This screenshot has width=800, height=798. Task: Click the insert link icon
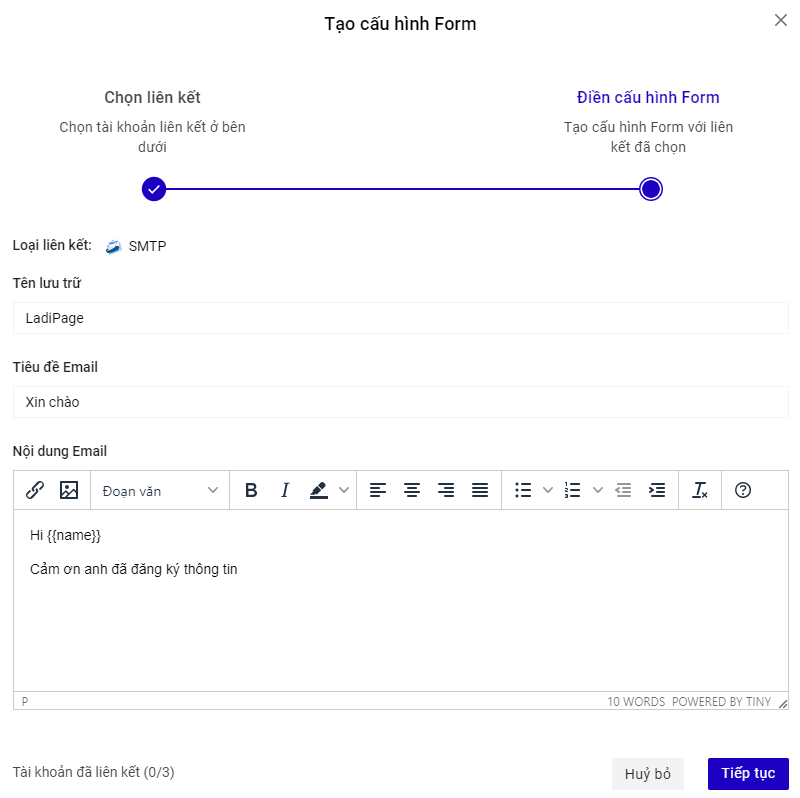[x=35, y=490]
